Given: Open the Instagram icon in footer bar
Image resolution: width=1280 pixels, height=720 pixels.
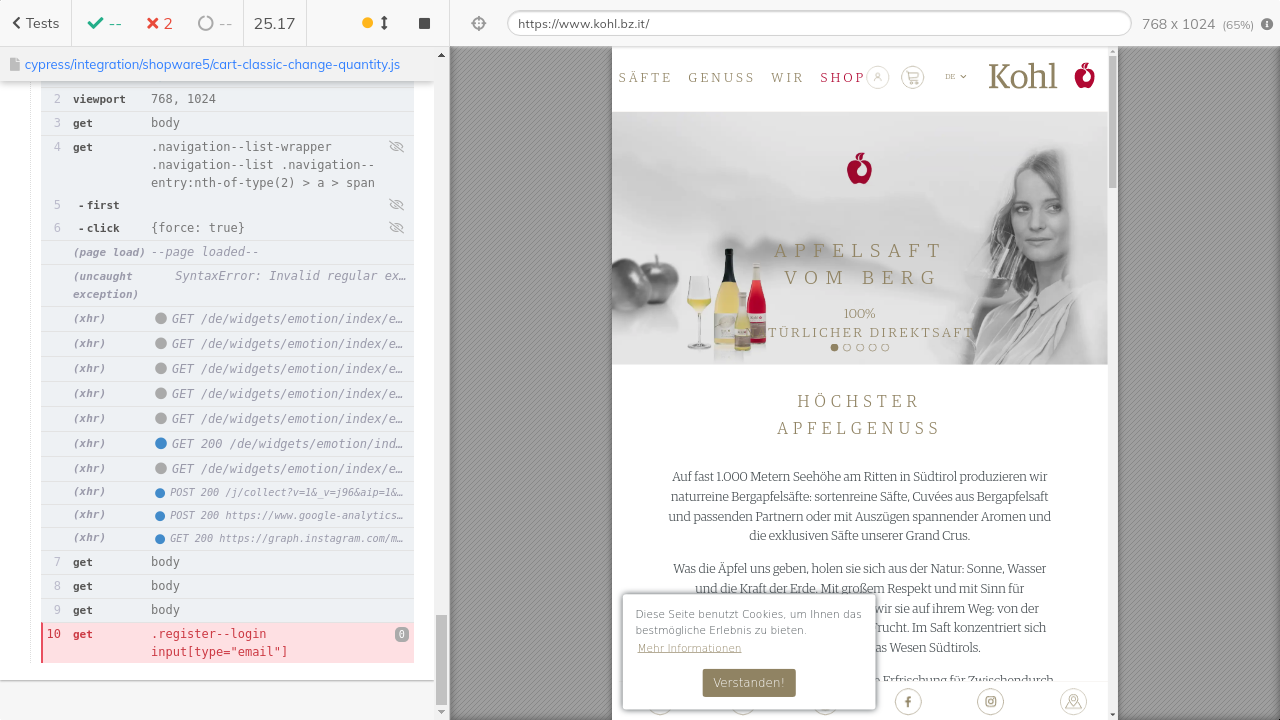Looking at the screenshot, I should (990, 701).
